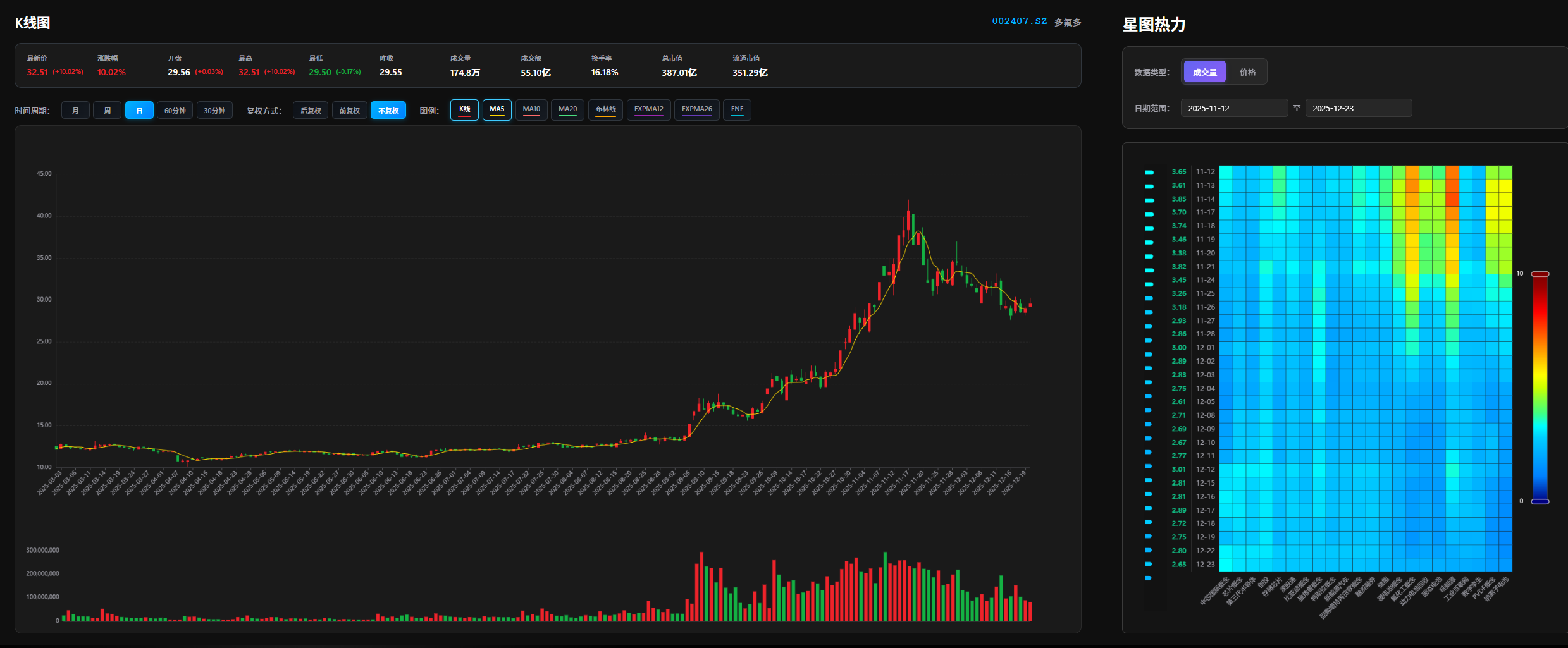1568x648 pixels.
Task: Hide the MA5 line via its legend
Action: 497,110
